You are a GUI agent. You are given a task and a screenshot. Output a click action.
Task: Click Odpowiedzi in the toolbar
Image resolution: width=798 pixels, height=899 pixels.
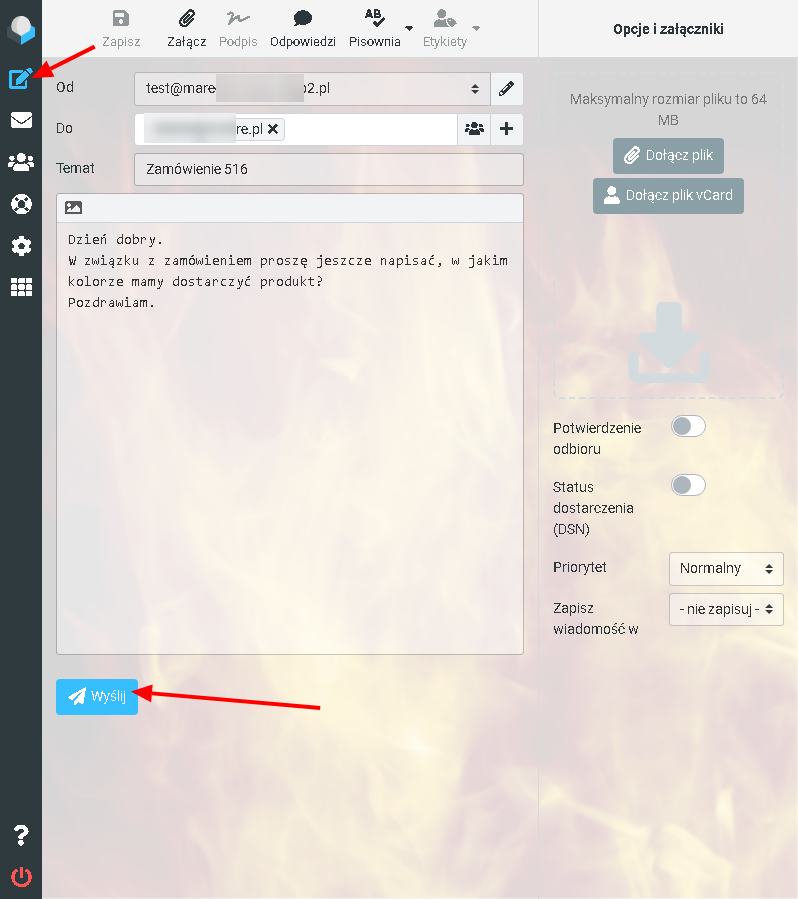tap(303, 28)
